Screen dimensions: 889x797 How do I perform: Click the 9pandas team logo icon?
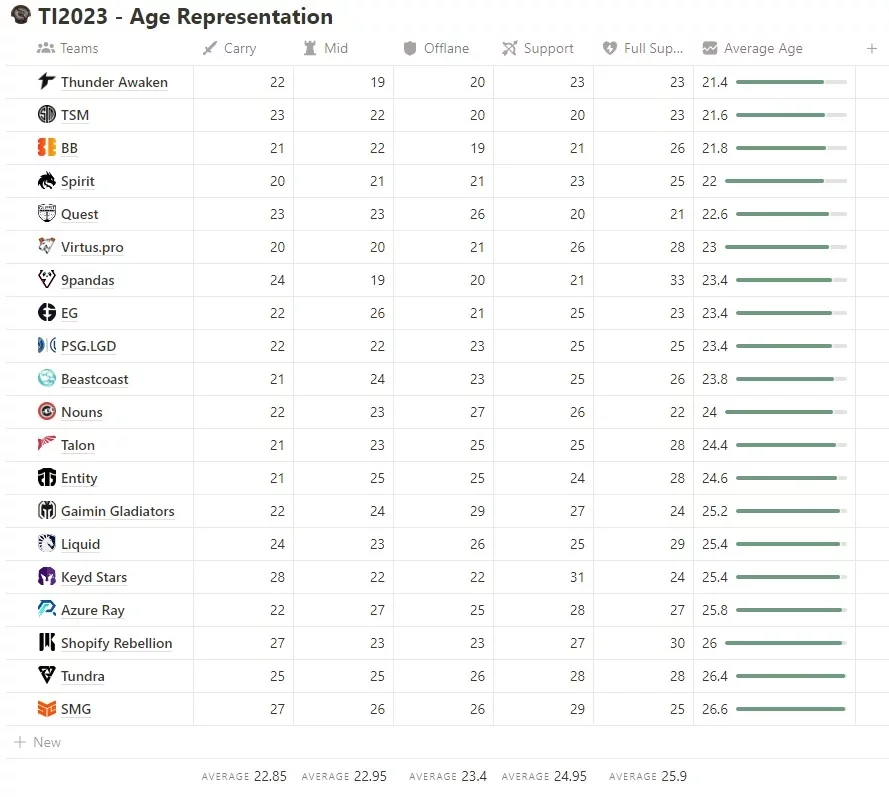47,280
